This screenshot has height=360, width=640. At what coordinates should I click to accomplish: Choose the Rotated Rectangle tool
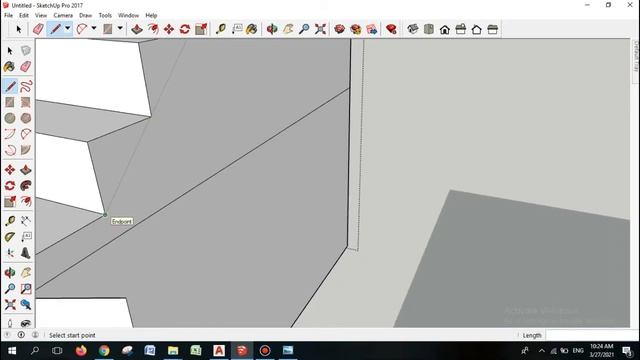[x=26, y=102]
